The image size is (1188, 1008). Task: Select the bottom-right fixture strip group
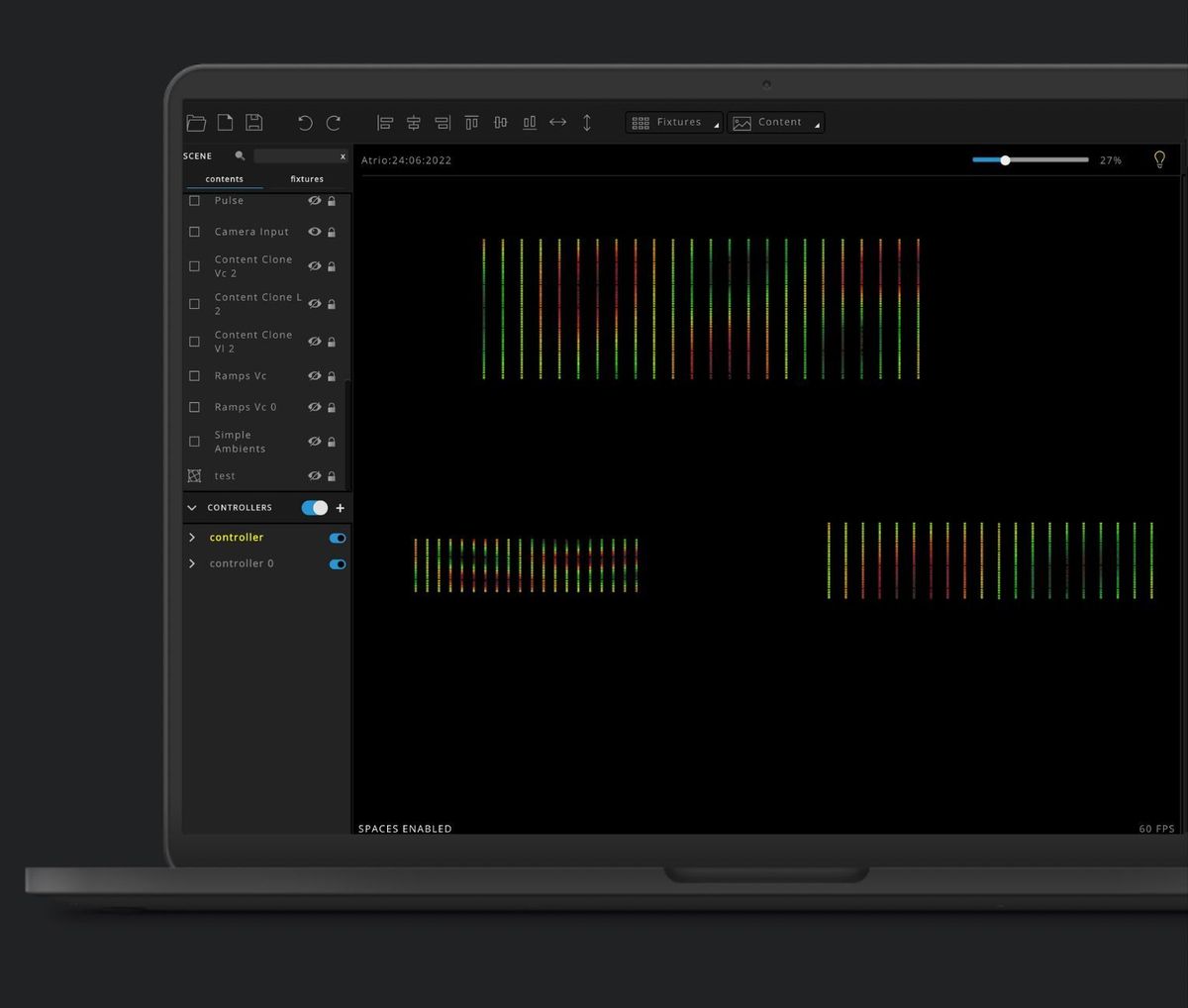(x=991, y=560)
